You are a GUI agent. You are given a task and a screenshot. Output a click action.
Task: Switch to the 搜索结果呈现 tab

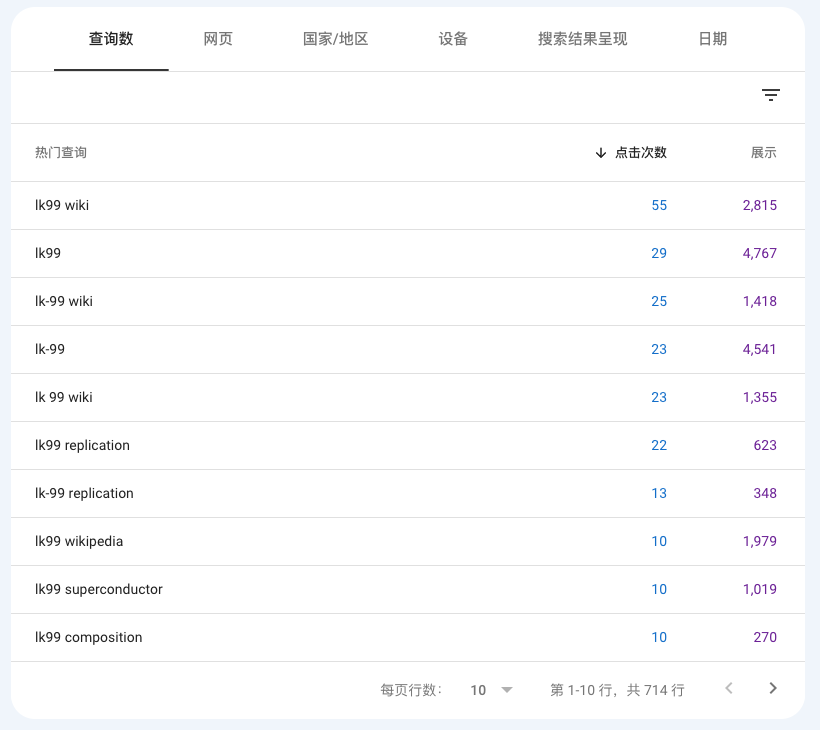581,39
